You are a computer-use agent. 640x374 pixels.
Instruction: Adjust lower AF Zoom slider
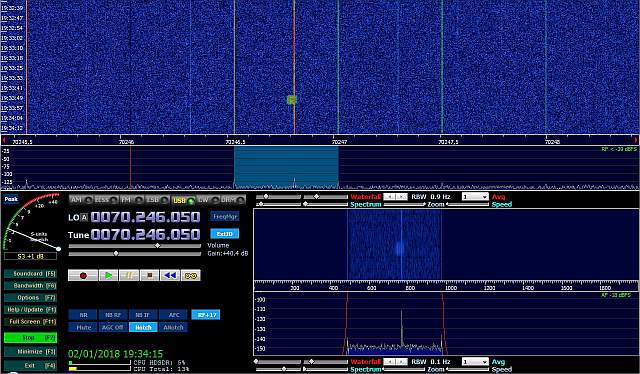[x=405, y=370]
